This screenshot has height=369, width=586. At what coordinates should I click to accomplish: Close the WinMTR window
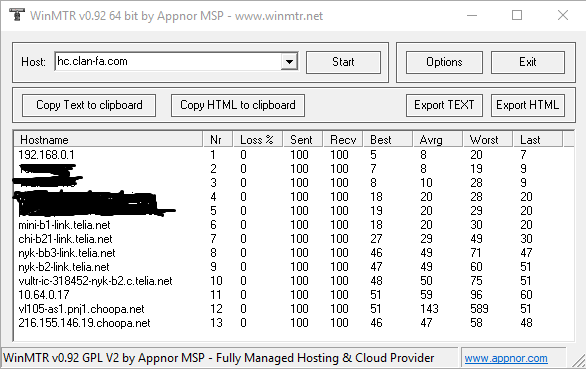click(563, 15)
